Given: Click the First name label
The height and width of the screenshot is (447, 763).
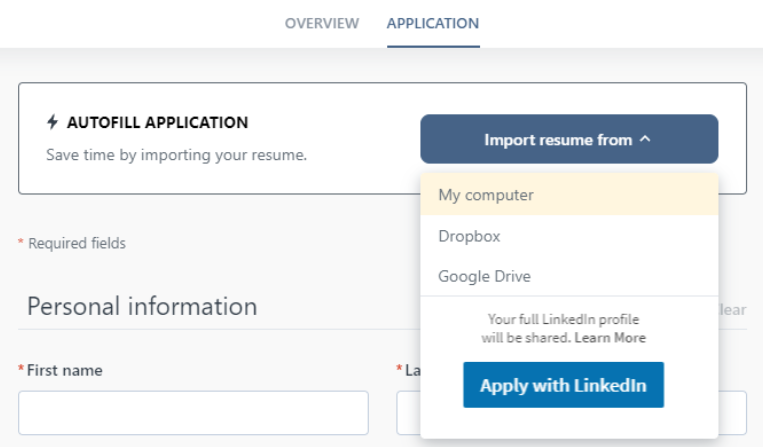Looking at the screenshot, I should coord(64,370).
